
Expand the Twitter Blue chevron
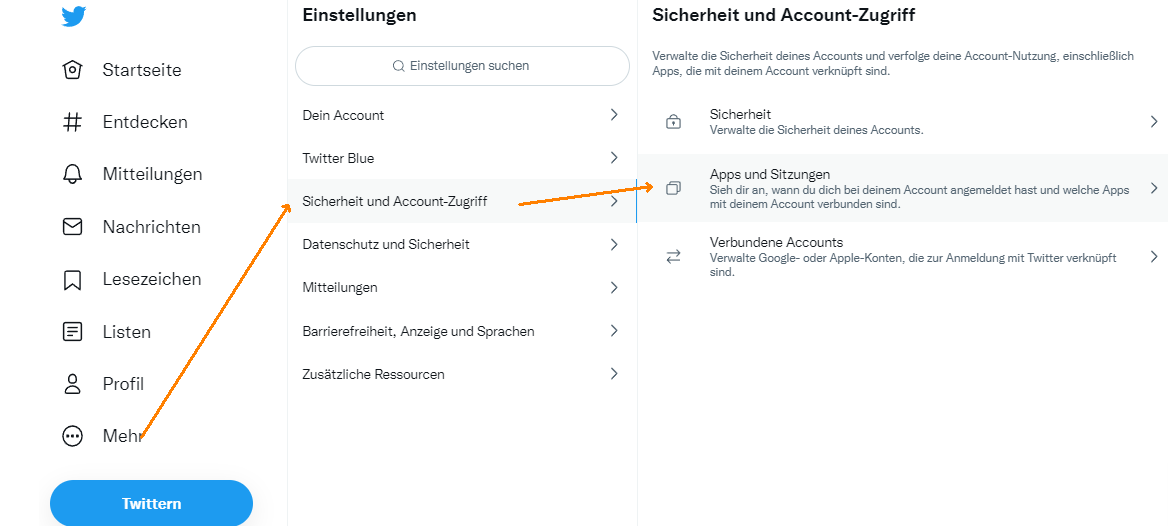(x=614, y=158)
